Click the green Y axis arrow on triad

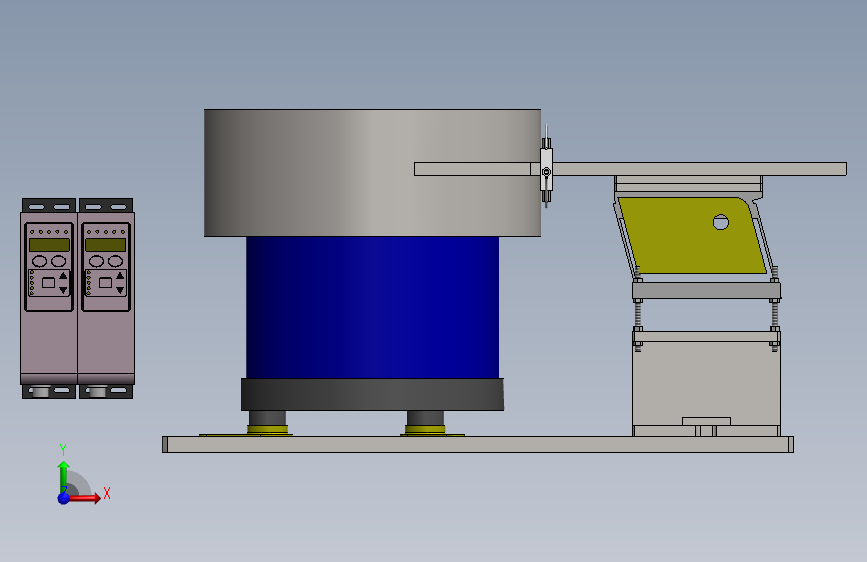pos(64,476)
